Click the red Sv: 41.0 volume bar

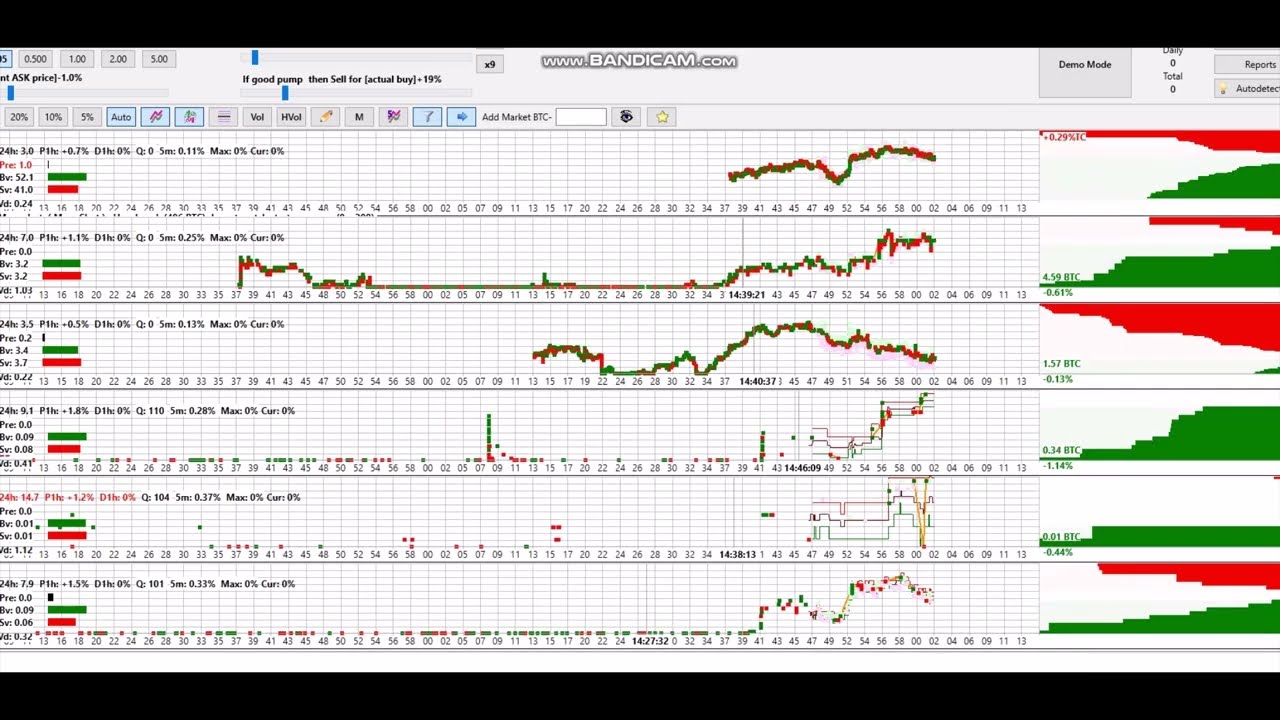tap(62, 189)
